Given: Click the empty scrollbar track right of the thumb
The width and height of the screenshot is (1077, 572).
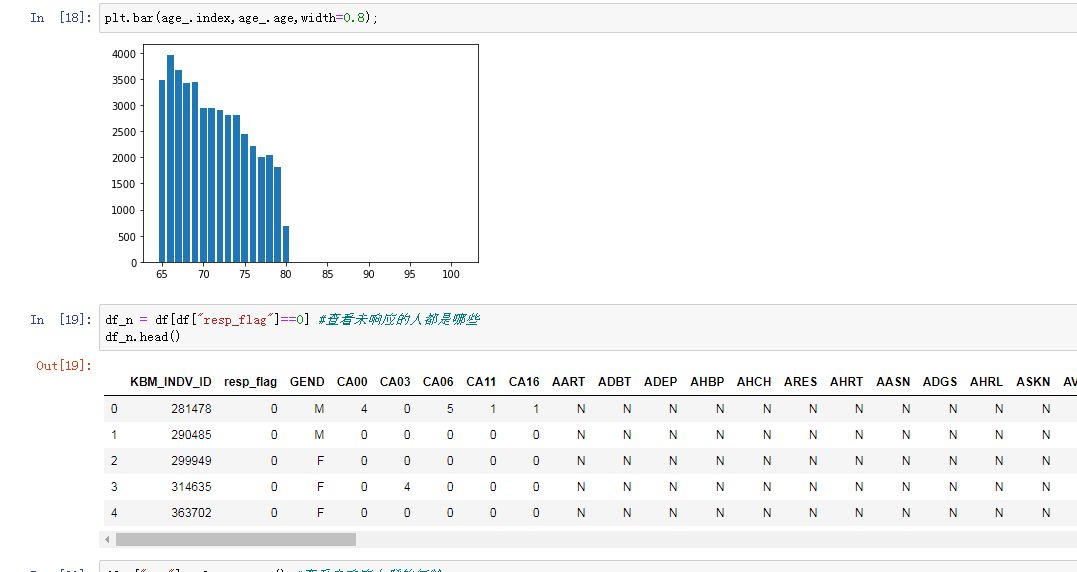Looking at the screenshot, I should [x=700, y=540].
